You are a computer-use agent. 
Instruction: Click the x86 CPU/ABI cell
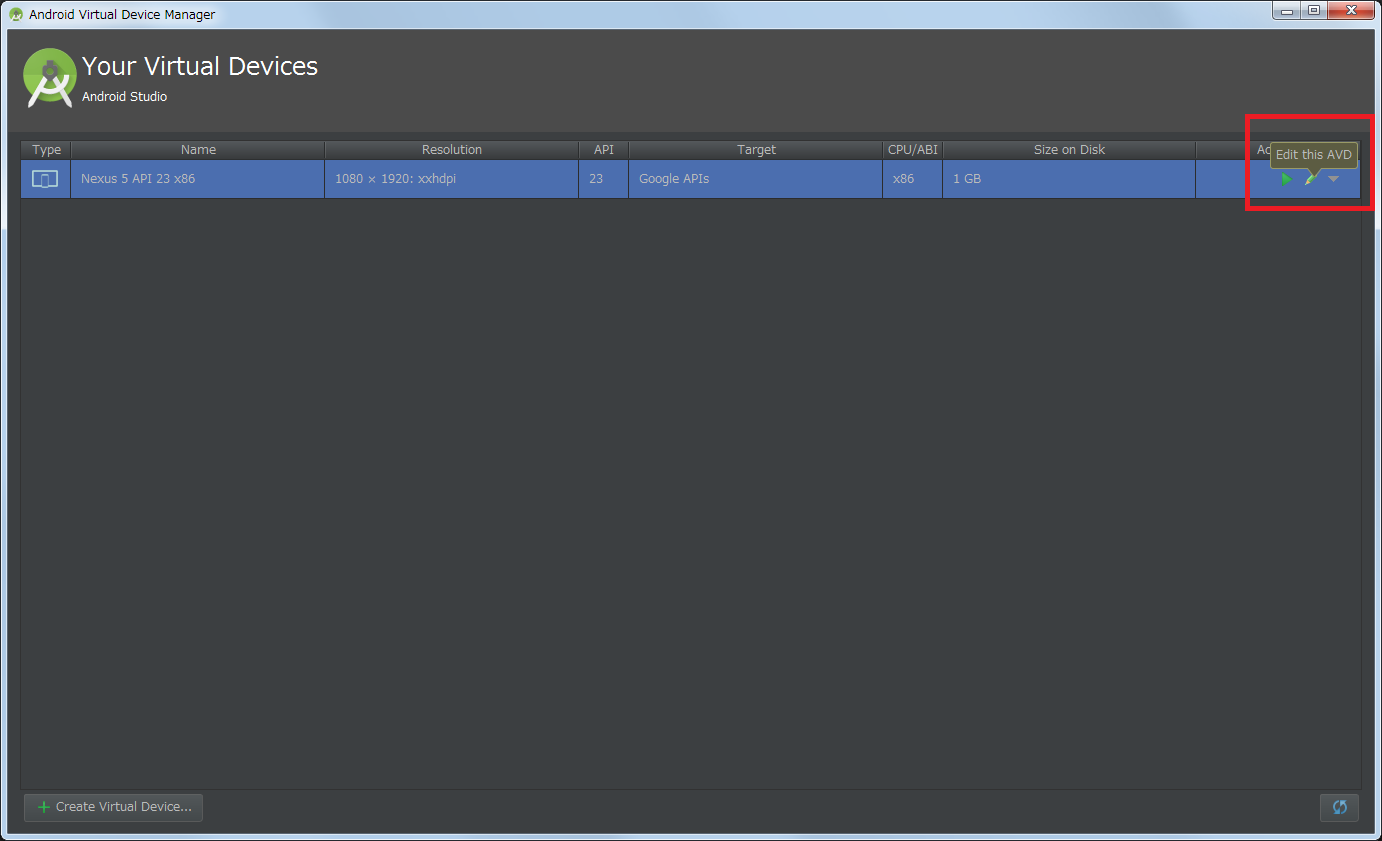[913, 179]
